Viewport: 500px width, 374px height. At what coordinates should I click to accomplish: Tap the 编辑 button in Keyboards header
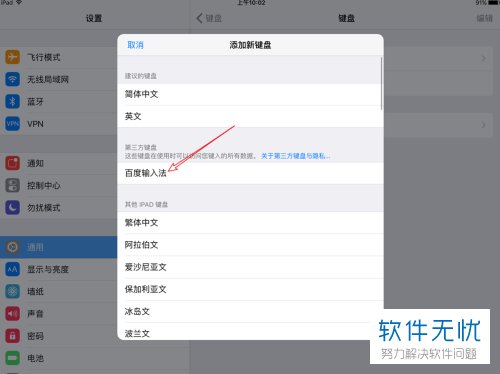(x=484, y=18)
